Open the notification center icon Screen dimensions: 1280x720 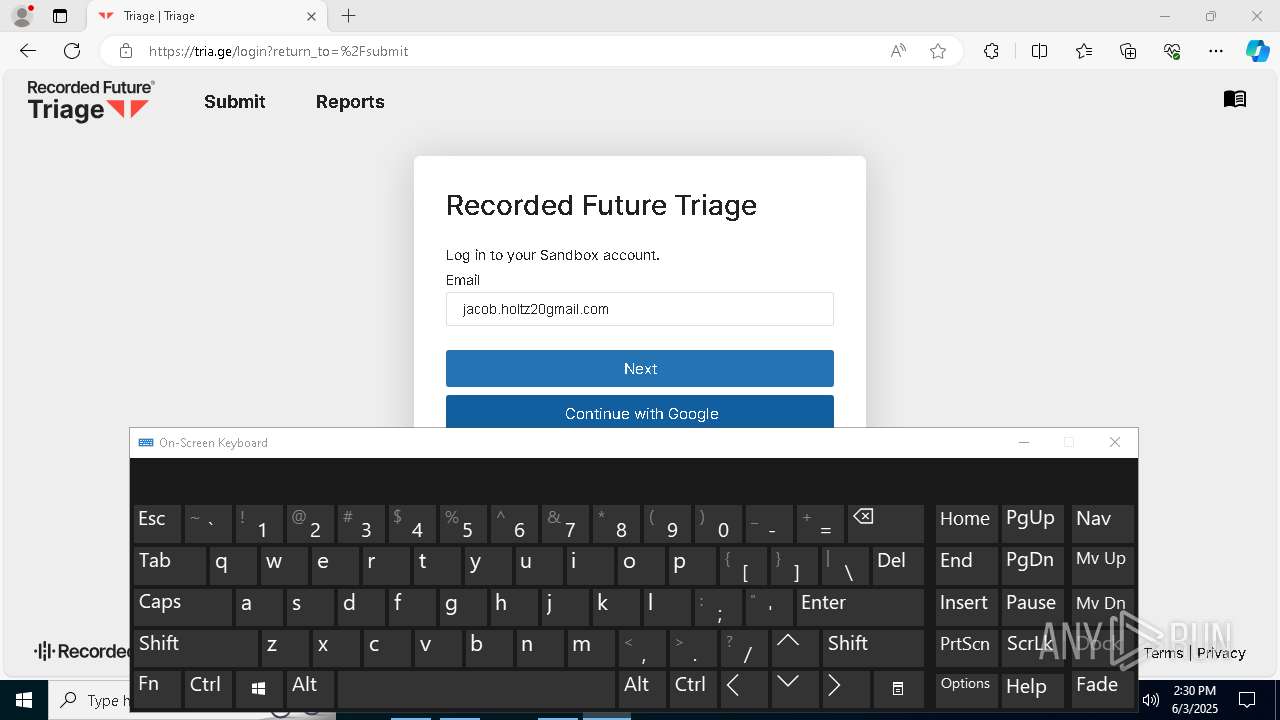[x=1247, y=700]
